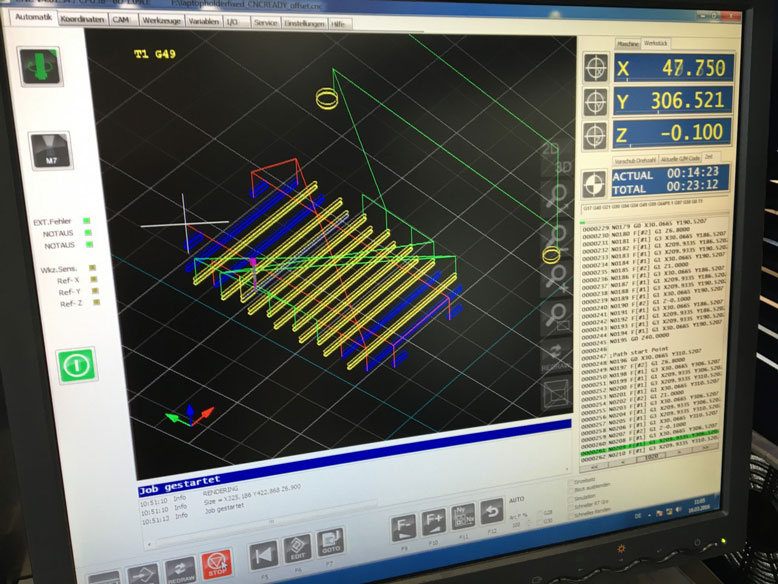Select the zoom window magnifier icon
Screen dimensions: 778x584
pyautogui.click(x=558, y=318)
